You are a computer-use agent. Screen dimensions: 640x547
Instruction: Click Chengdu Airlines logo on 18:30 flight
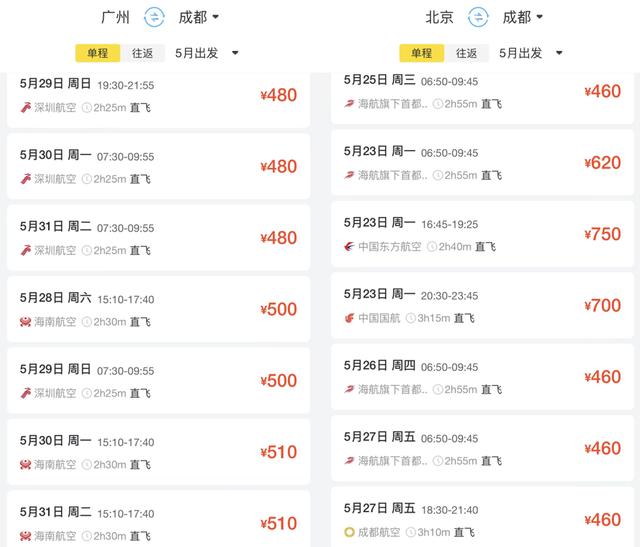point(350,532)
